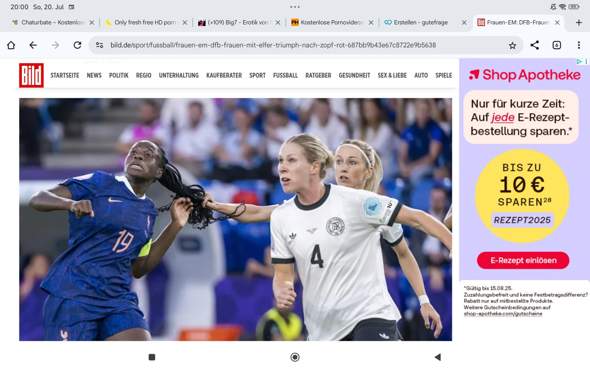Select the STARTSEITE navigation link

(x=65, y=75)
